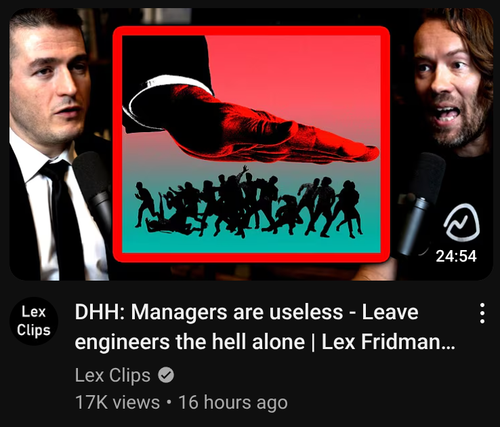Click the second title line starting with engineers
This screenshot has width=500, height=427.
[x=265, y=342]
